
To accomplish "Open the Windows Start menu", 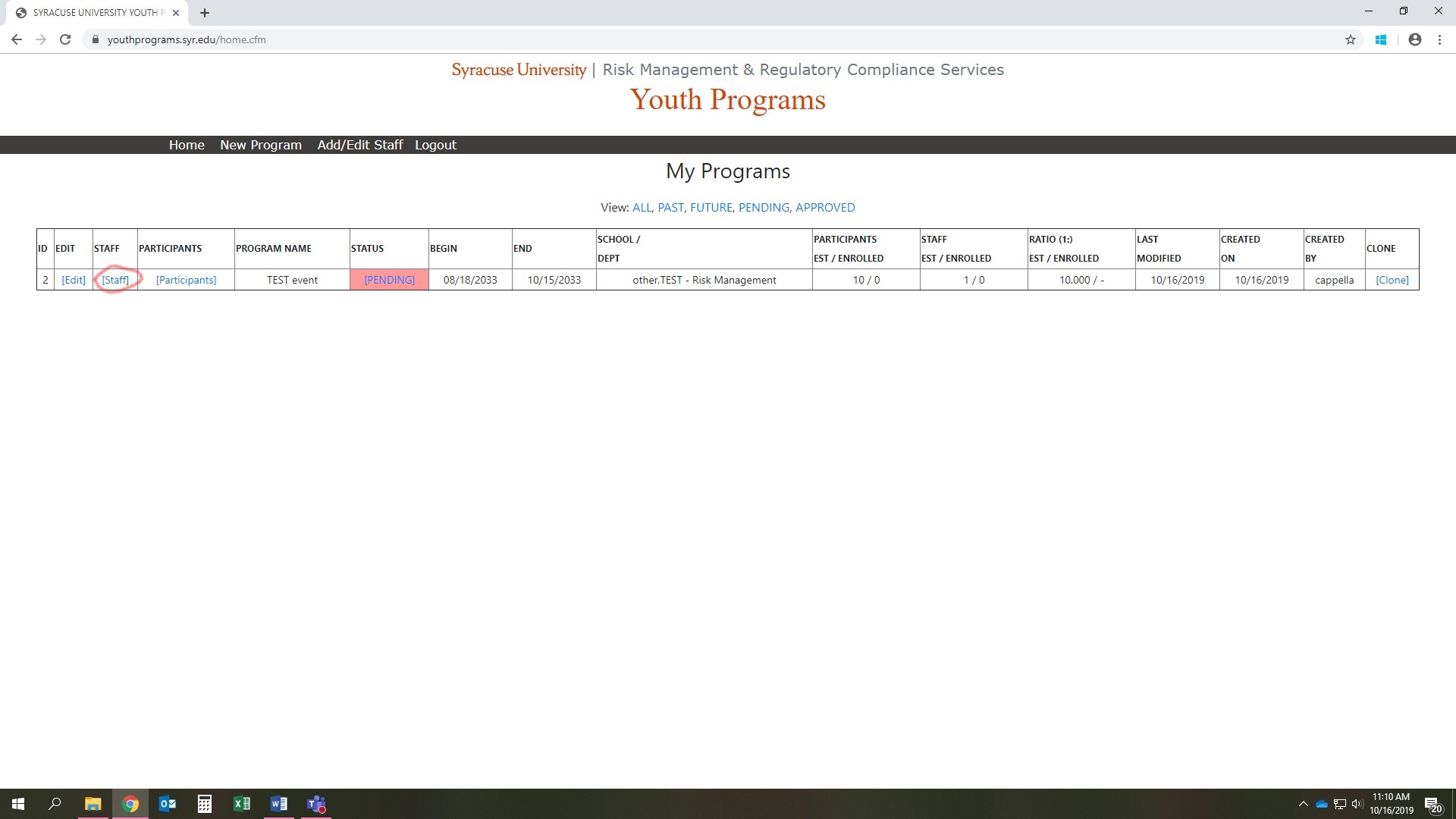I will pos(18,804).
